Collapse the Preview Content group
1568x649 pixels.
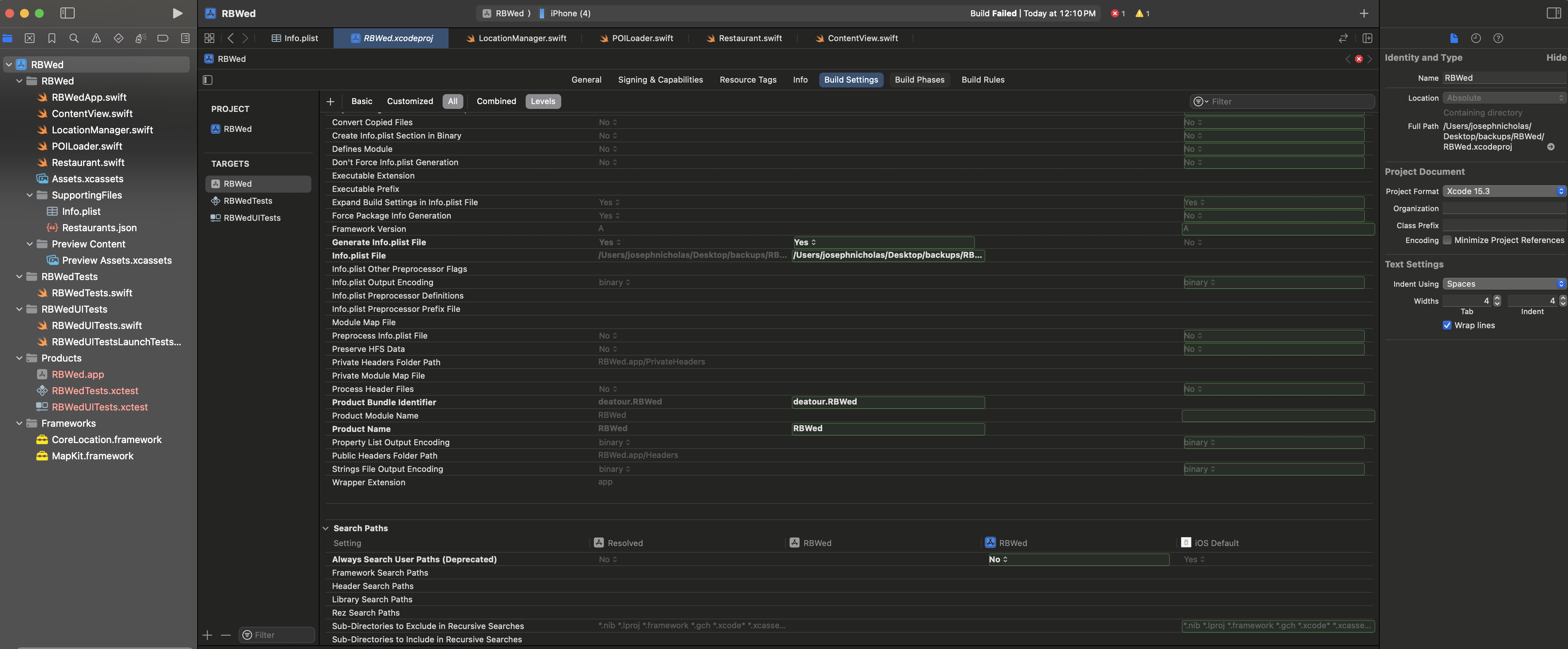point(30,244)
